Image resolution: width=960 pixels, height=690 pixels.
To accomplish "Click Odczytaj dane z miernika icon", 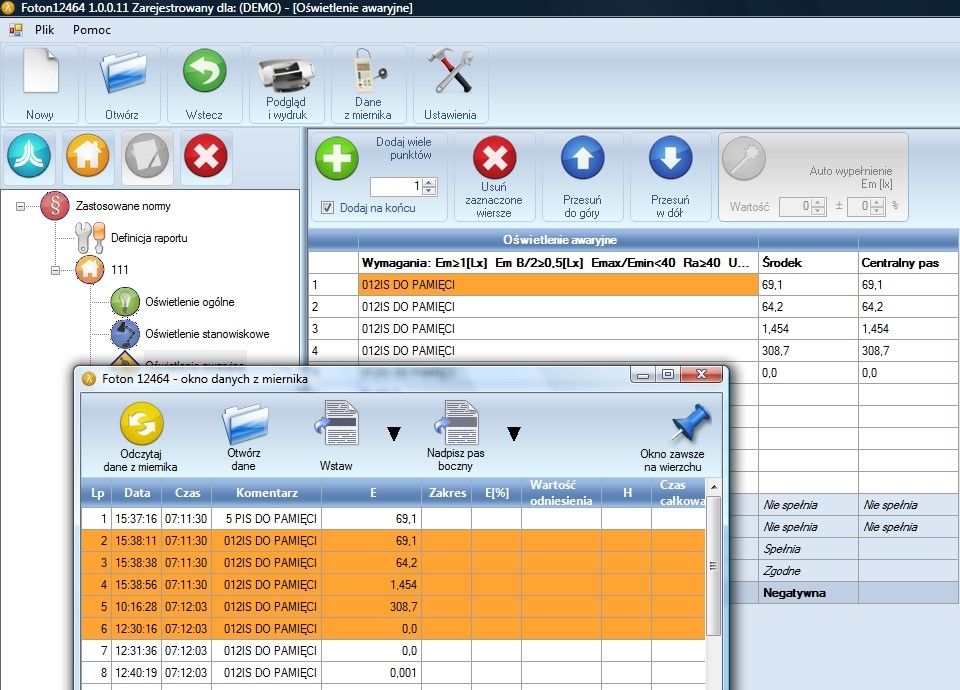I will tap(141, 424).
